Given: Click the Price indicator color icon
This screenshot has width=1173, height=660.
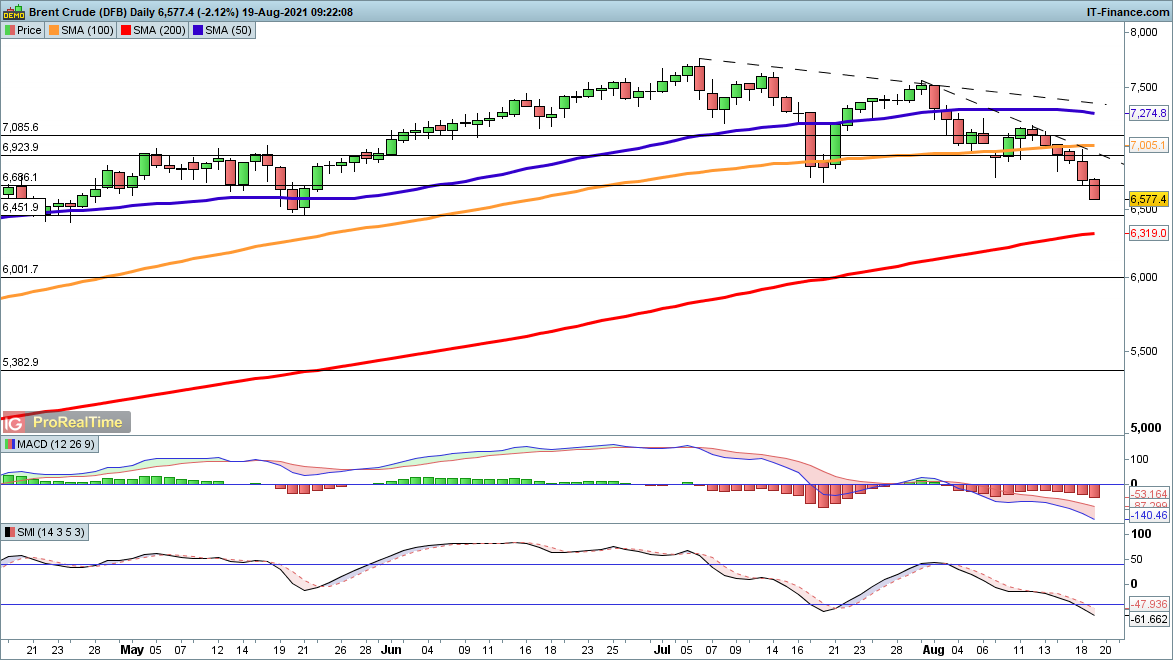Looking at the screenshot, I should [10, 31].
